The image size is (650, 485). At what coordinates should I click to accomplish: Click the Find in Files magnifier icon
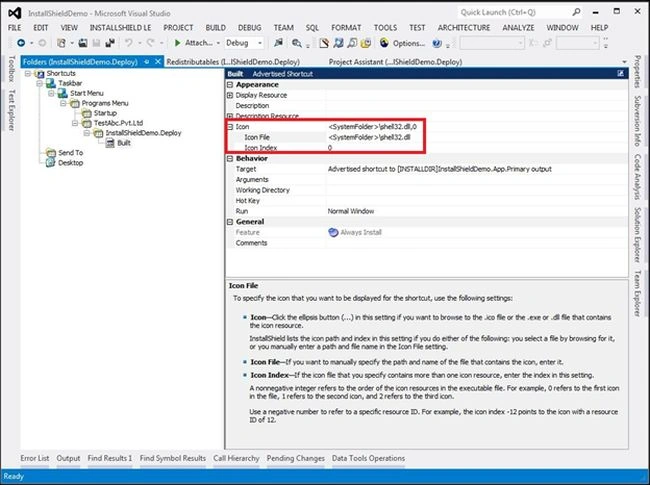[x=296, y=43]
